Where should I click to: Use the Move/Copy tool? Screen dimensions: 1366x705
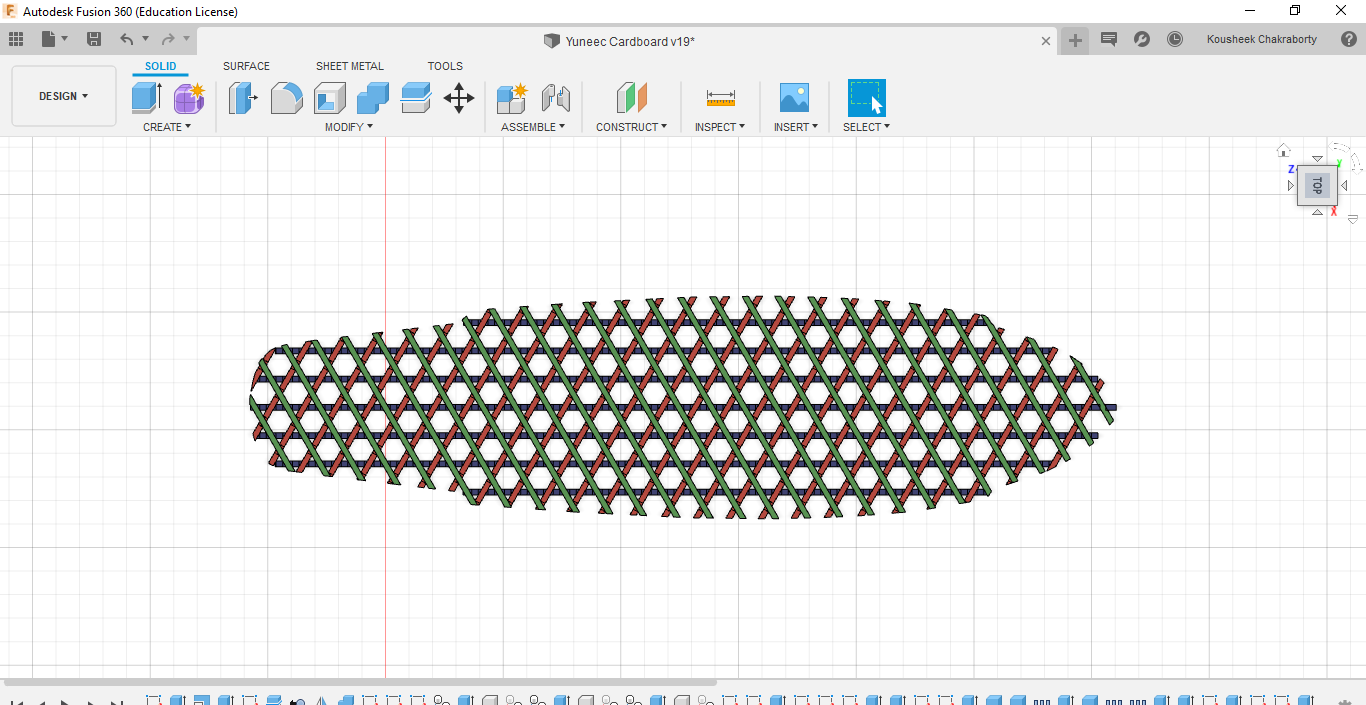pyautogui.click(x=458, y=97)
